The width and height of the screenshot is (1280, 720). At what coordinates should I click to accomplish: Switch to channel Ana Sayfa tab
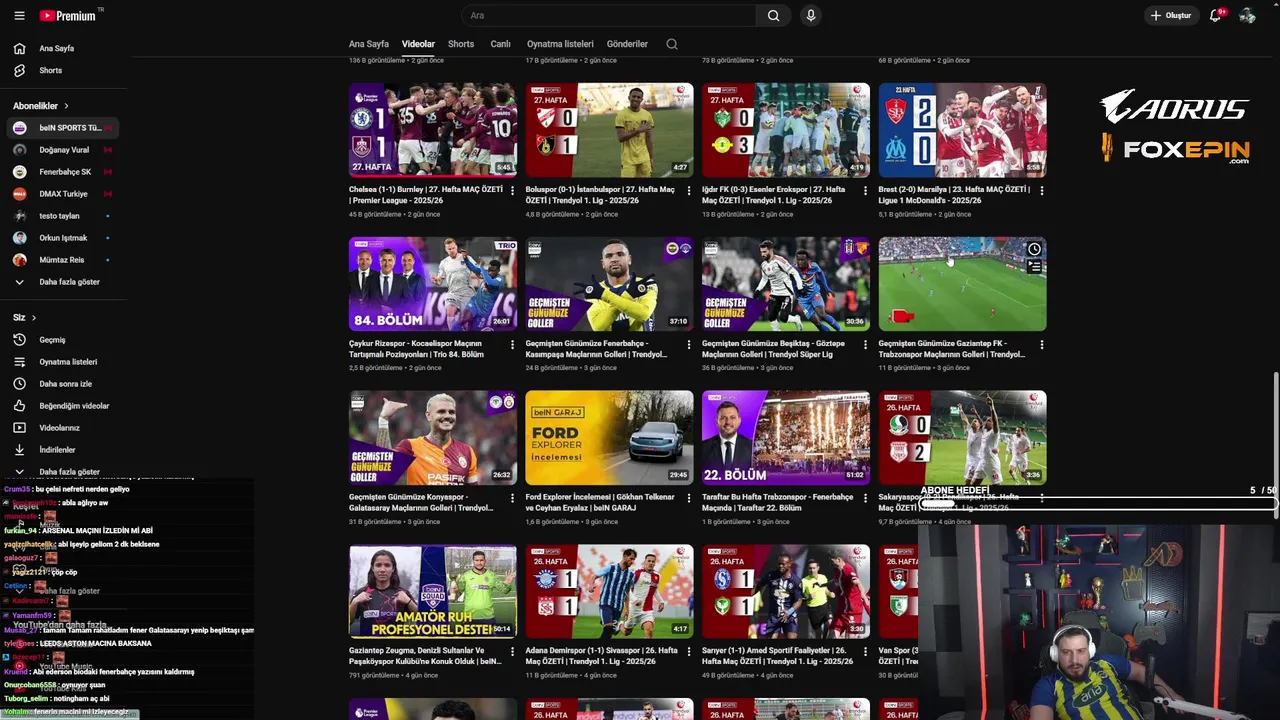pyautogui.click(x=368, y=44)
